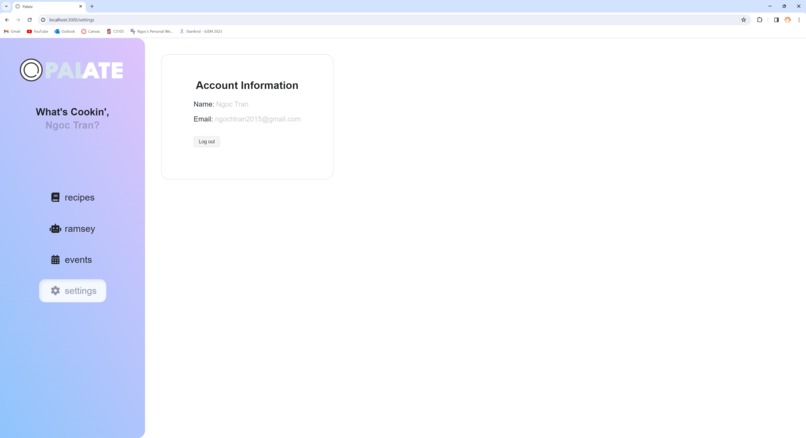806x438 pixels.
Task: Click the localhost:3000/settings address bar
Action: 393,20
